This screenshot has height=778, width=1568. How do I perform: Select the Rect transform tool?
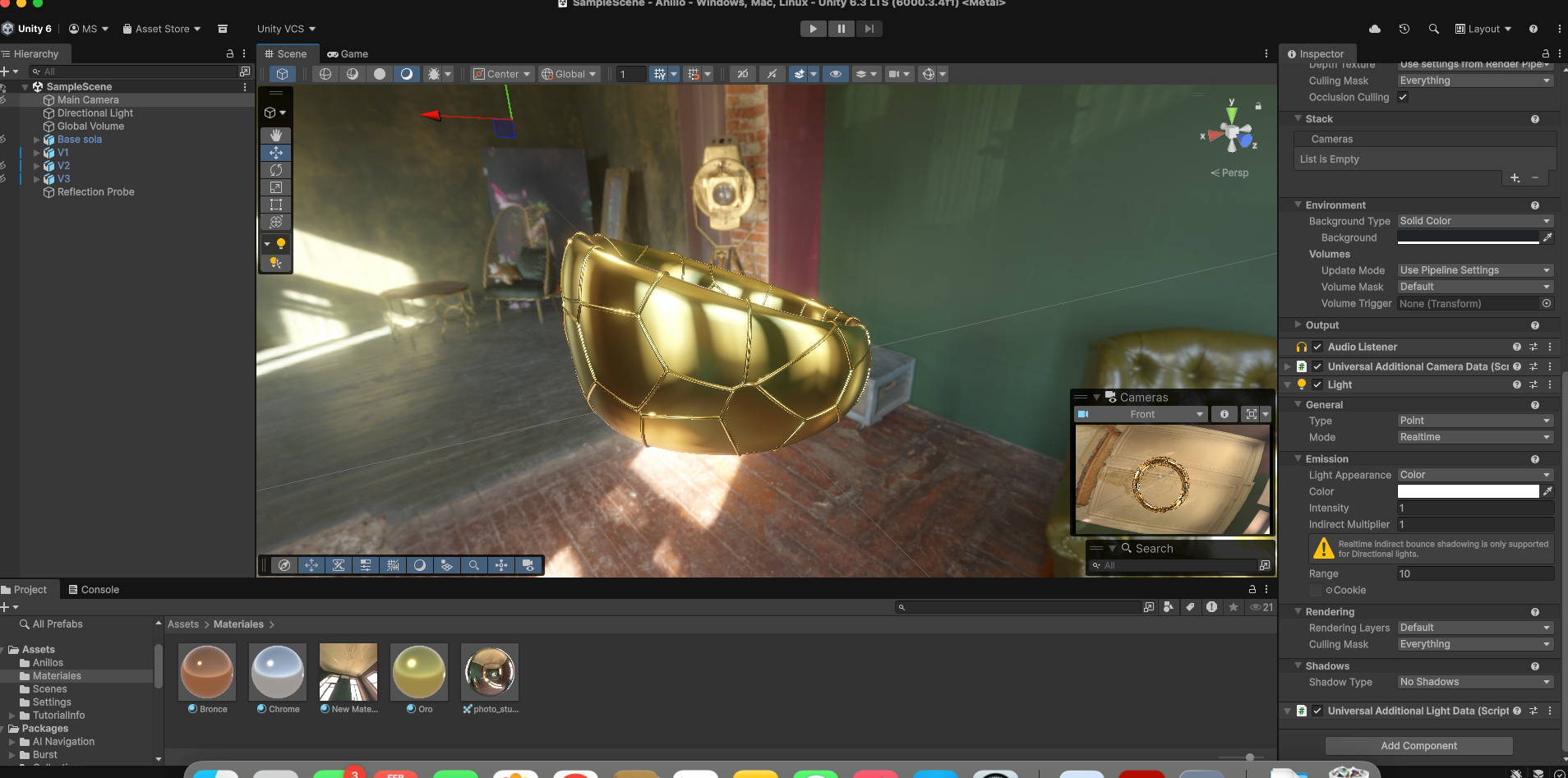(276, 205)
